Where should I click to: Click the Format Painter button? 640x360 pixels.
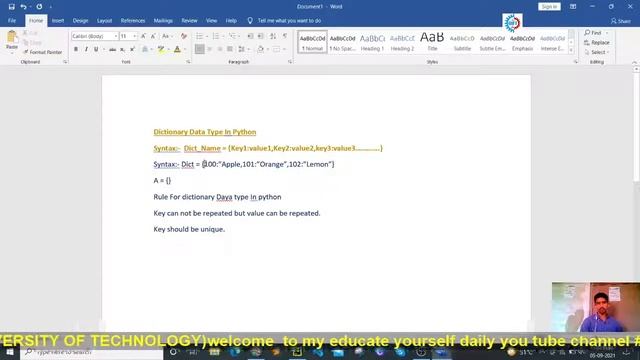43,52
